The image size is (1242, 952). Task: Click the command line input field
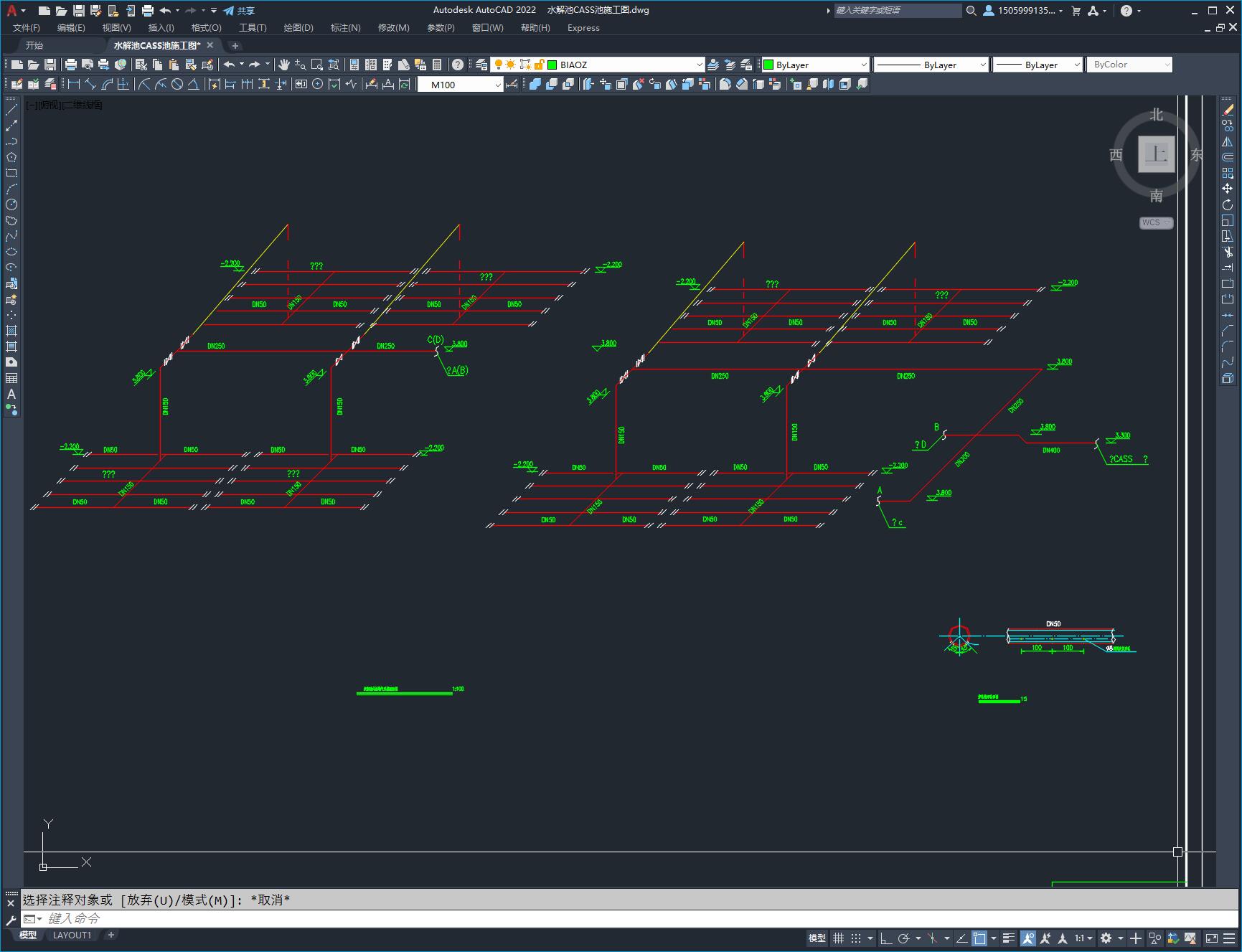(x=628, y=918)
